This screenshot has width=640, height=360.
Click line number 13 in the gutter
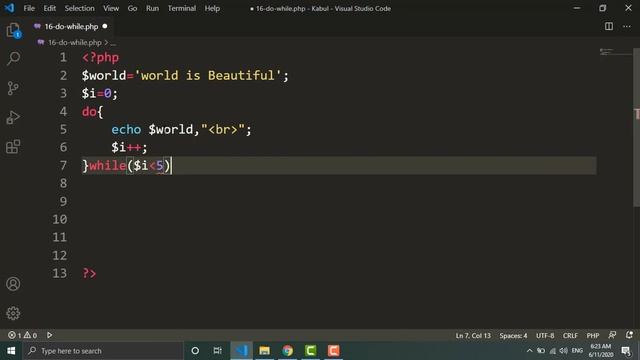click(60, 273)
